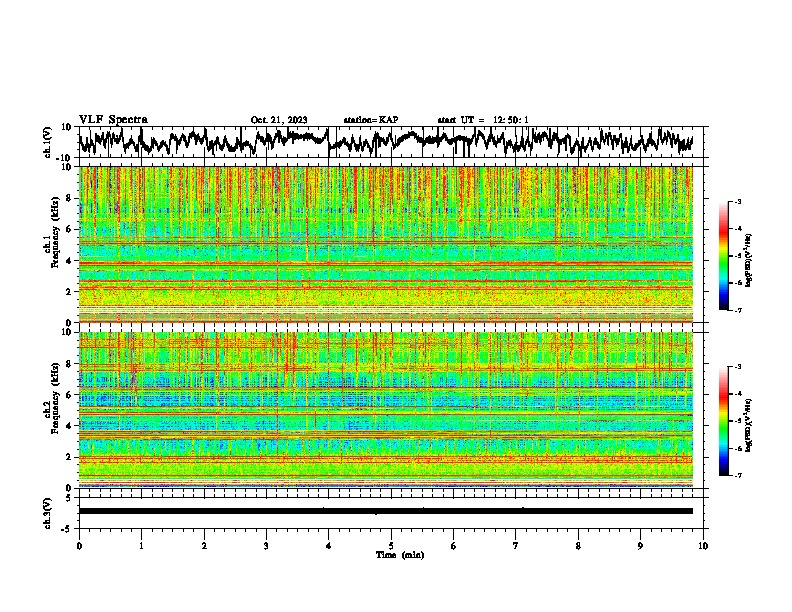Click the ch.1 "Frequency (kHz)" axis label

[x=55, y=233]
